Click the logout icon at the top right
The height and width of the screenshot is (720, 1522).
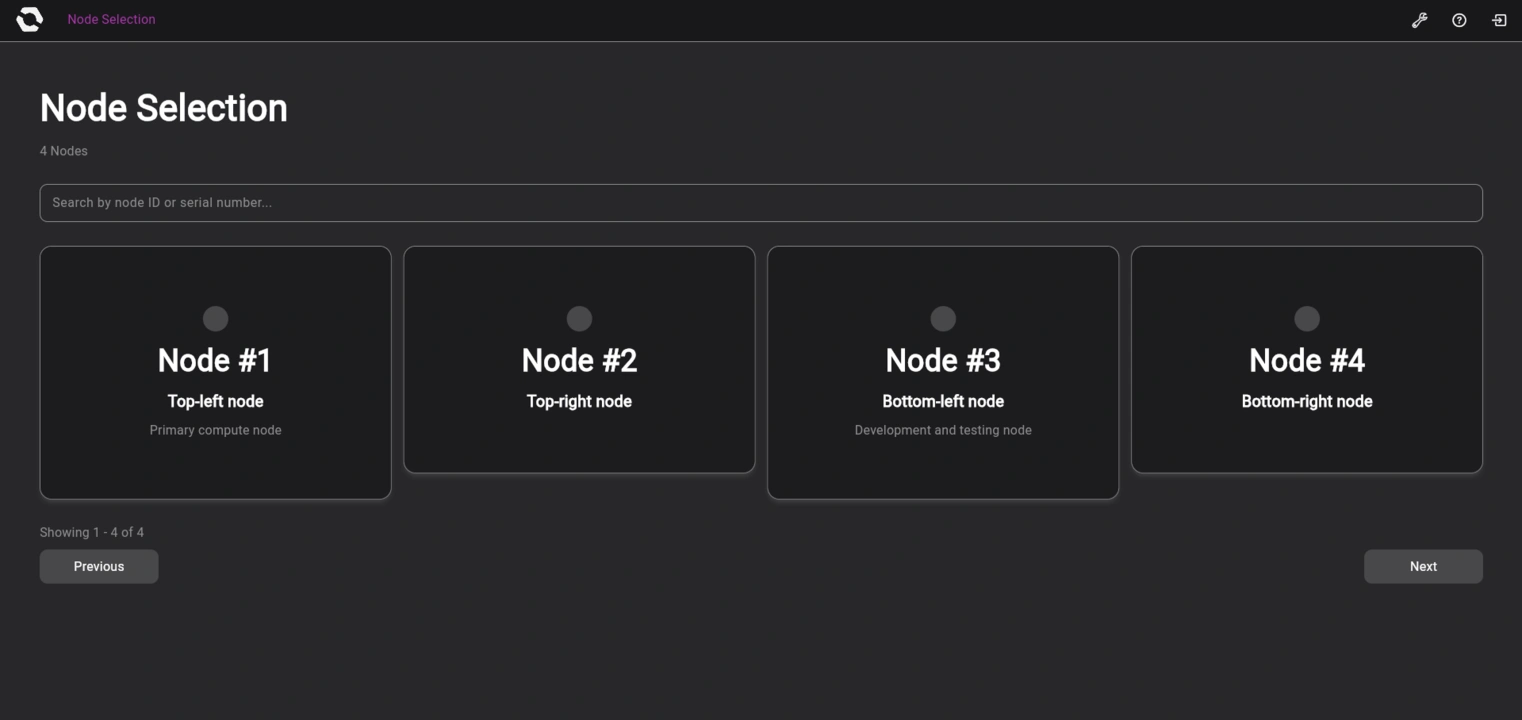pyautogui.click(x=1497, y=19)
